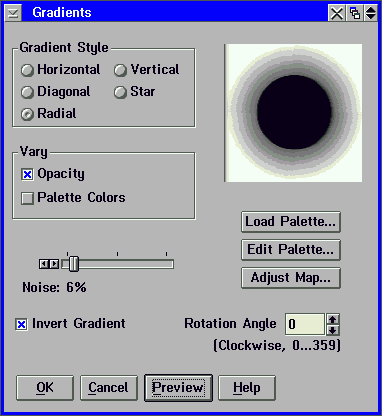Click the Edit Palette button
The image size is (382, 416).
(291, 250)
